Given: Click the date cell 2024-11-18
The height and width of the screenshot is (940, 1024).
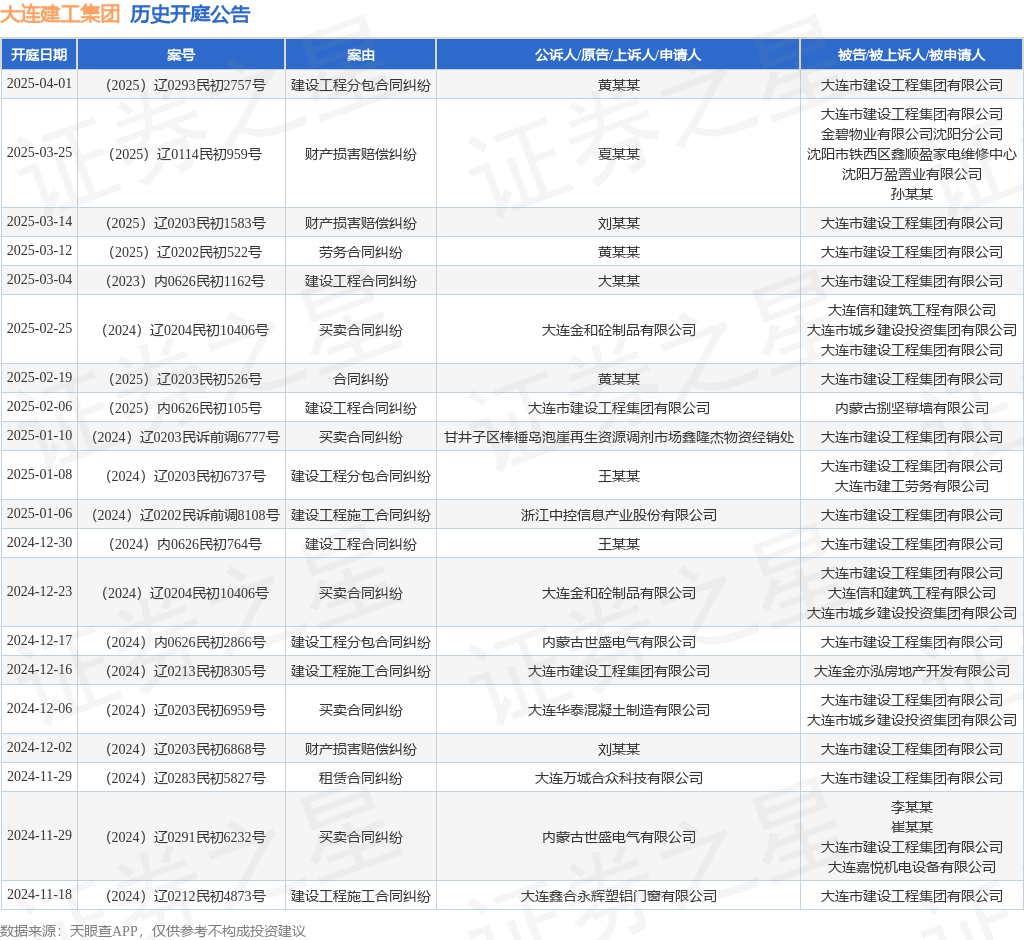Looking at the screenshot, I should [x=39, y=894].
